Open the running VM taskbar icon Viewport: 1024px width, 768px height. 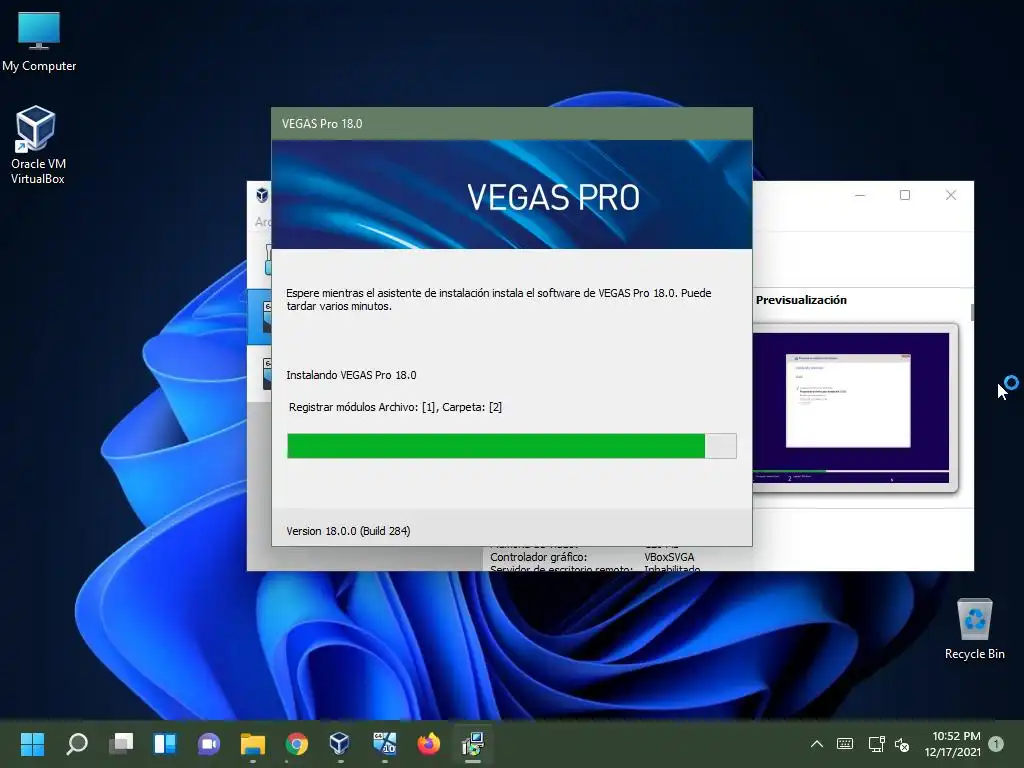click(385, 744)
